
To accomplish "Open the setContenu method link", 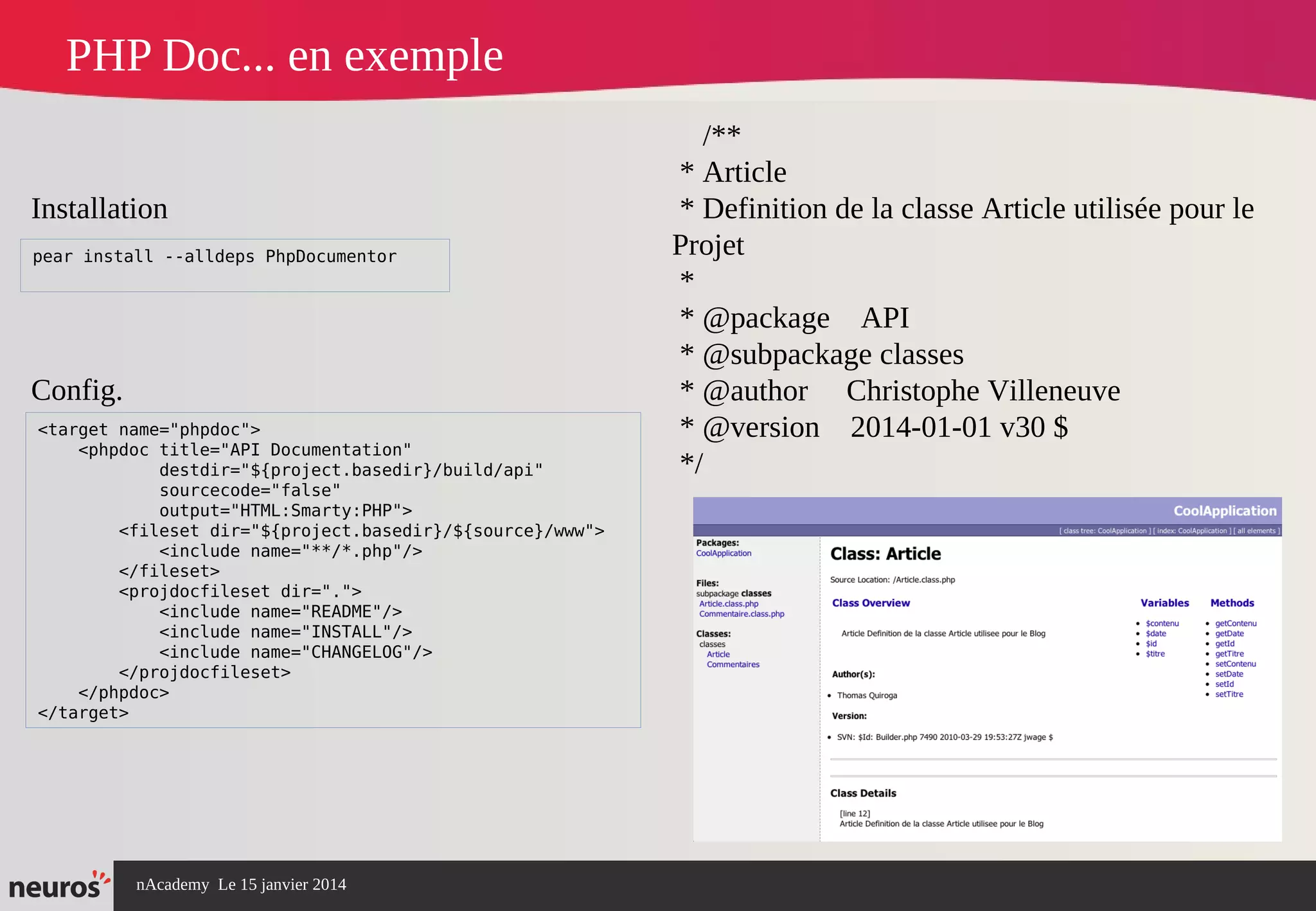I will pos(1235,664).
